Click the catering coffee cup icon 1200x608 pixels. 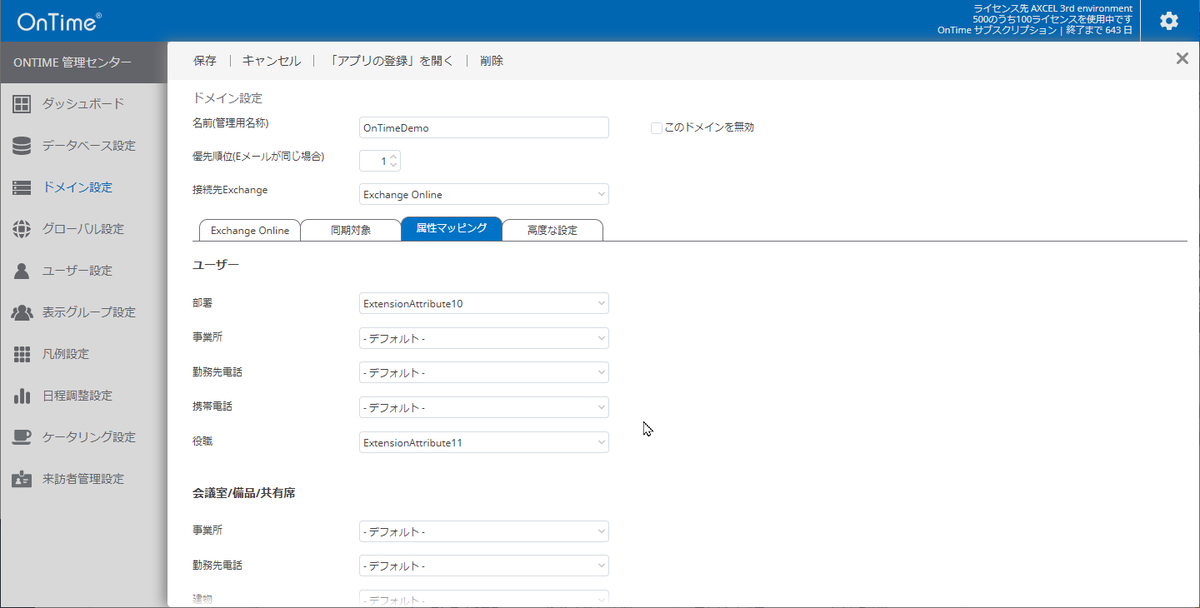click(x=22, y=437)
